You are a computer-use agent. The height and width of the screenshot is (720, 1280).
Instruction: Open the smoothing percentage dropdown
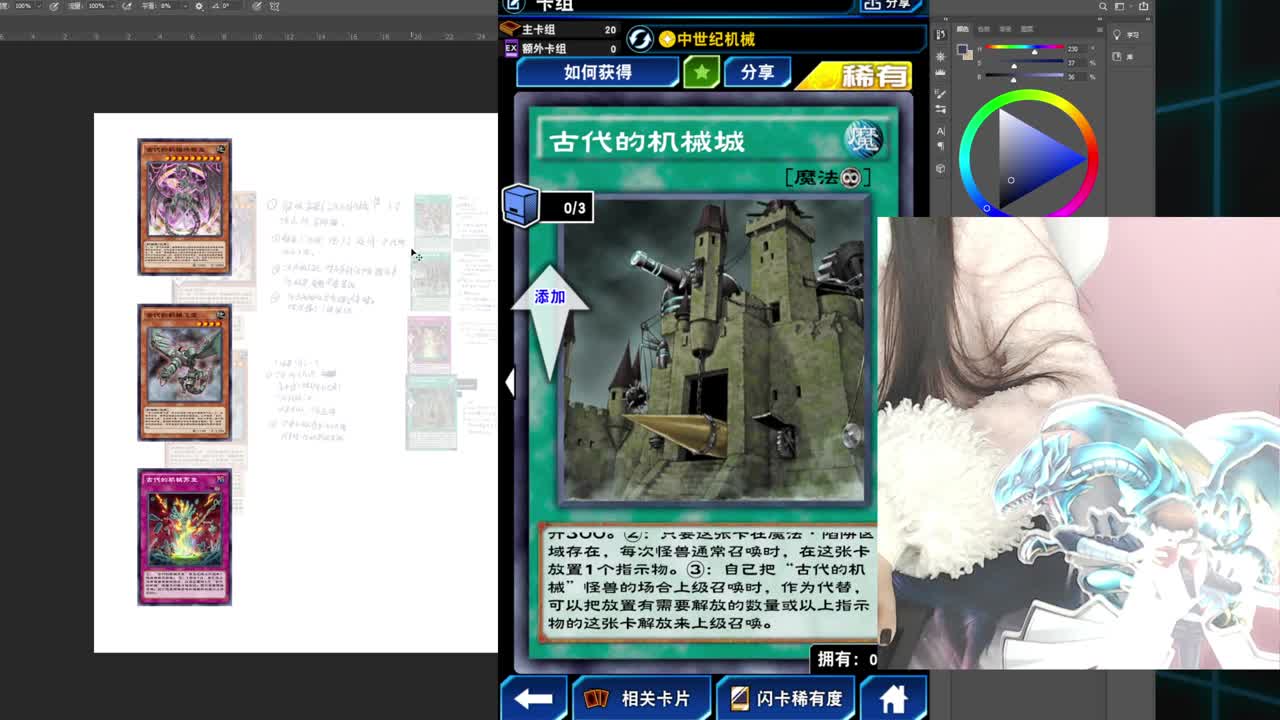[184, 6]
